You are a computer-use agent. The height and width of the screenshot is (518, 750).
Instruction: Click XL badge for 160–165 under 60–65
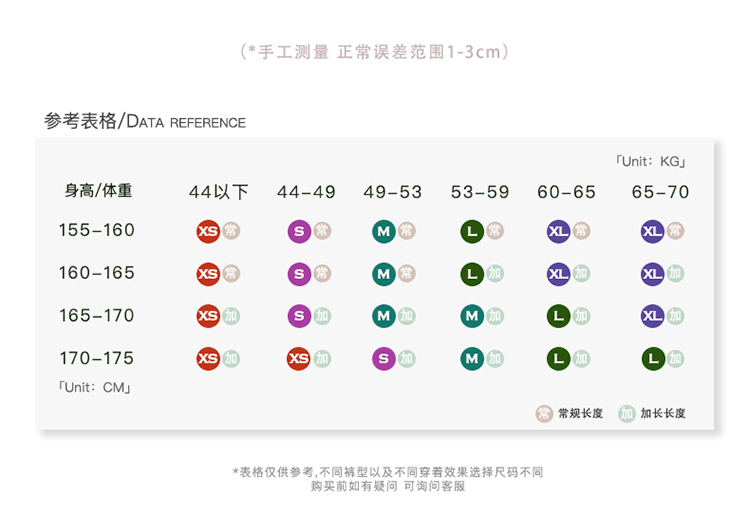tap(558, 274)
